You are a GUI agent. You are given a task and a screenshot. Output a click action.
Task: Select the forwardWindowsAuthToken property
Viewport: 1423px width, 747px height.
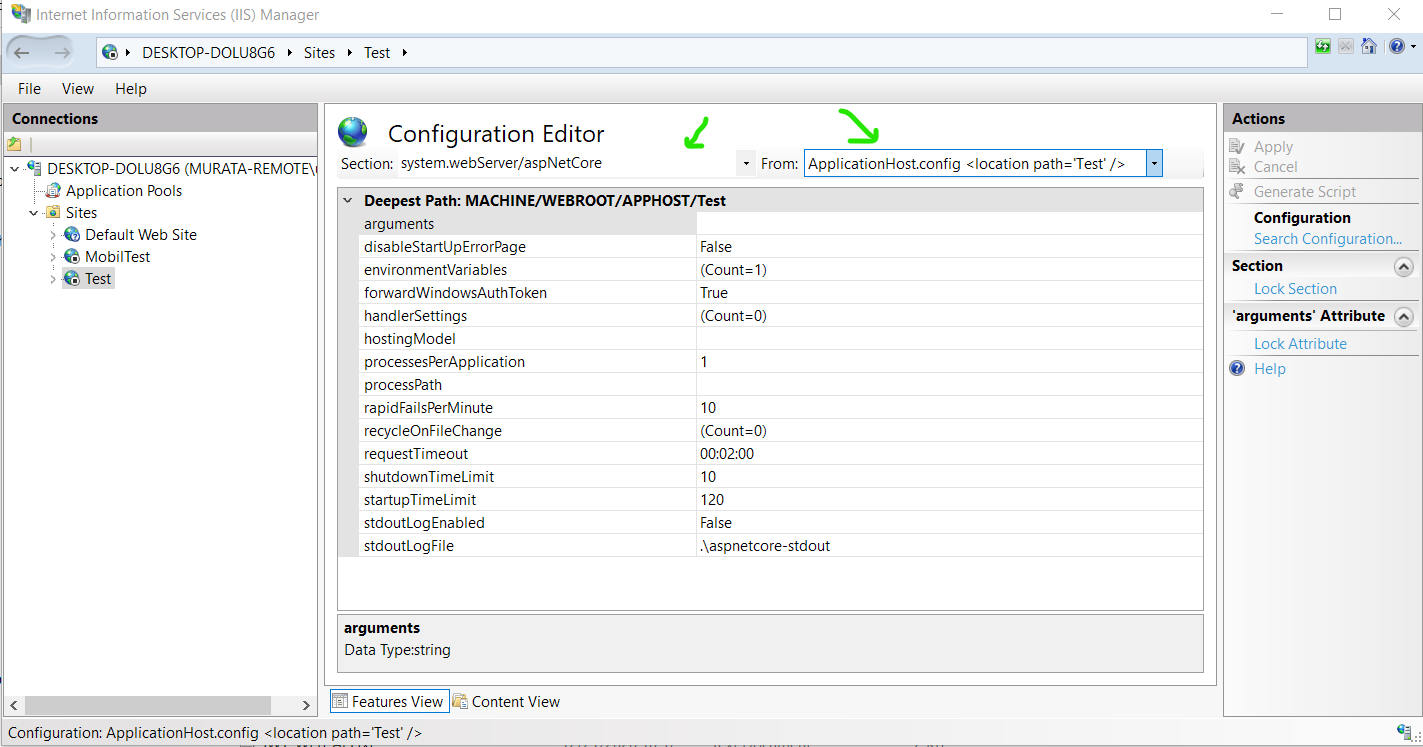pyautogui.click(x=455, y=292)
